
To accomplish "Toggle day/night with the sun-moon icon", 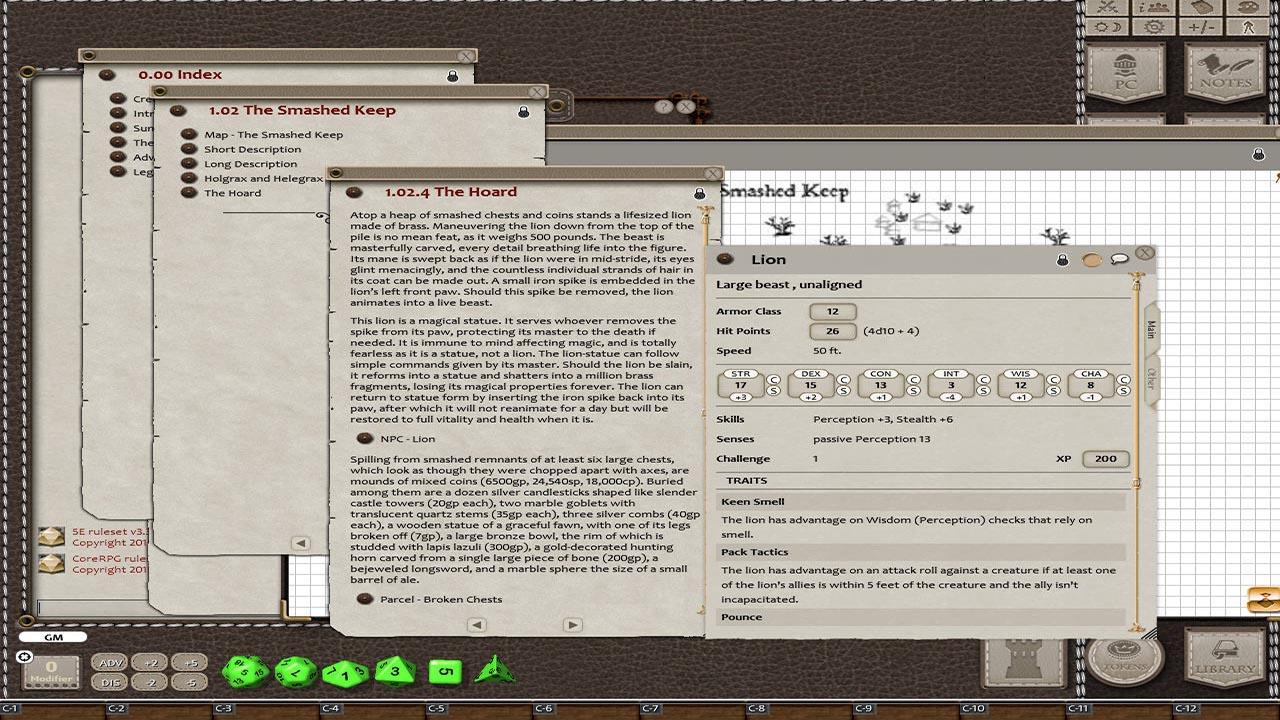I will coord(1107,27).
